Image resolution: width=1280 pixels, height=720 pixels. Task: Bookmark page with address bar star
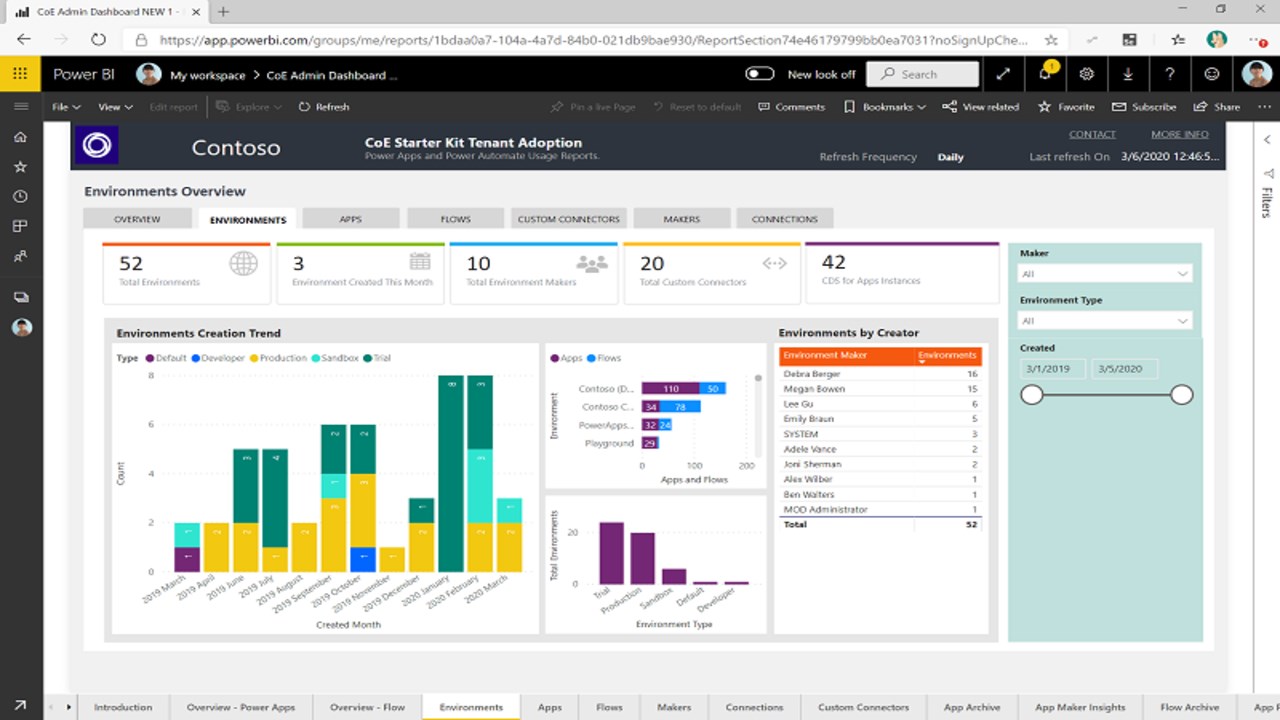(x=1051, y=40)
